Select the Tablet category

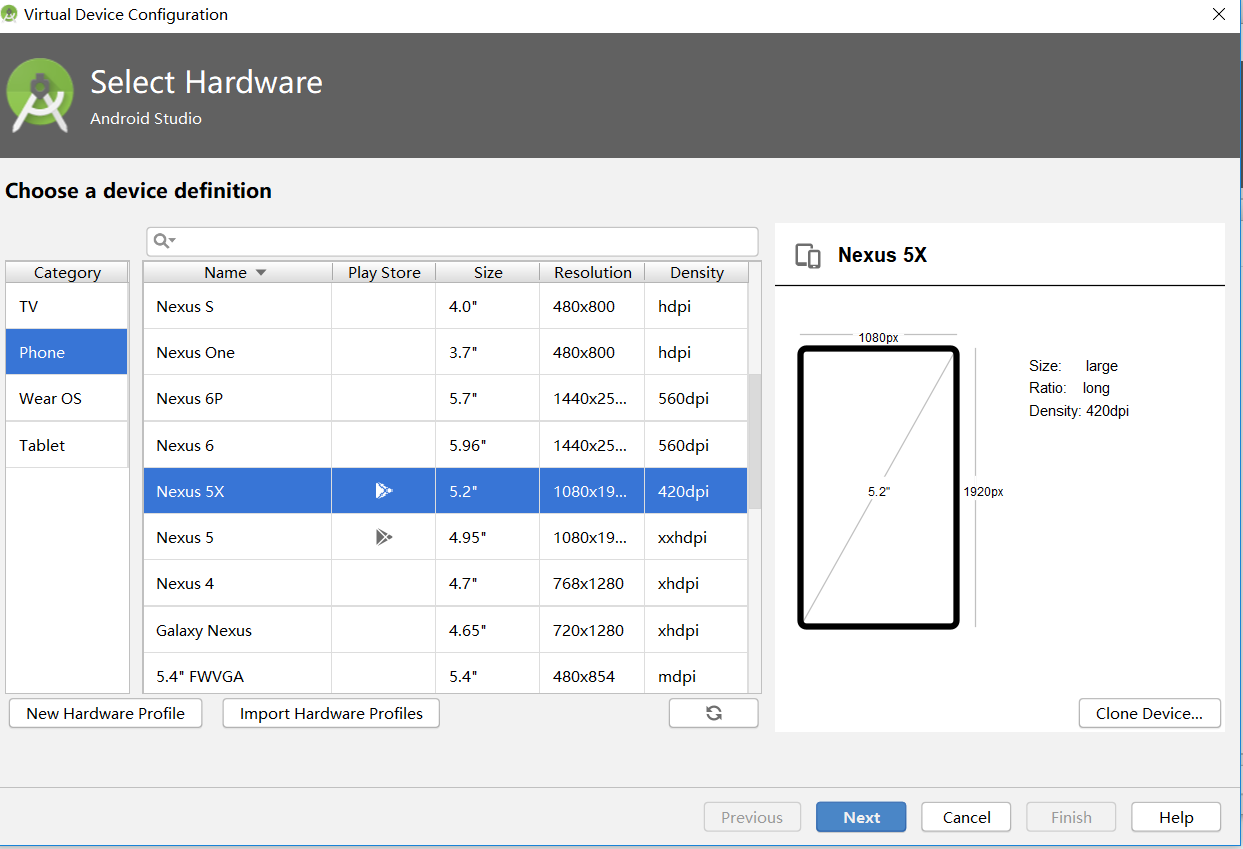click(67, 445)
